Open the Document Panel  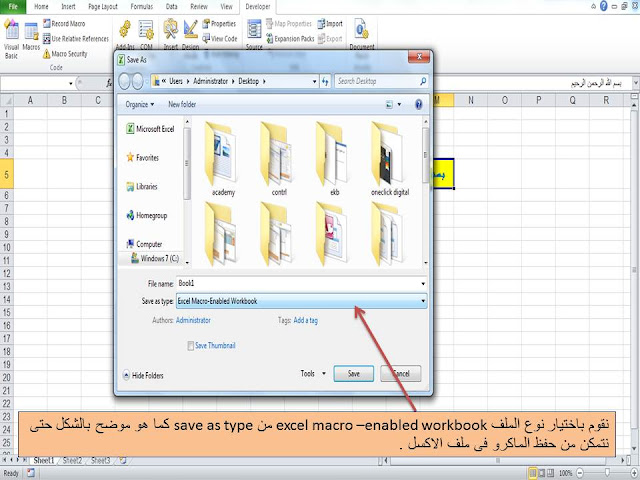362,34
